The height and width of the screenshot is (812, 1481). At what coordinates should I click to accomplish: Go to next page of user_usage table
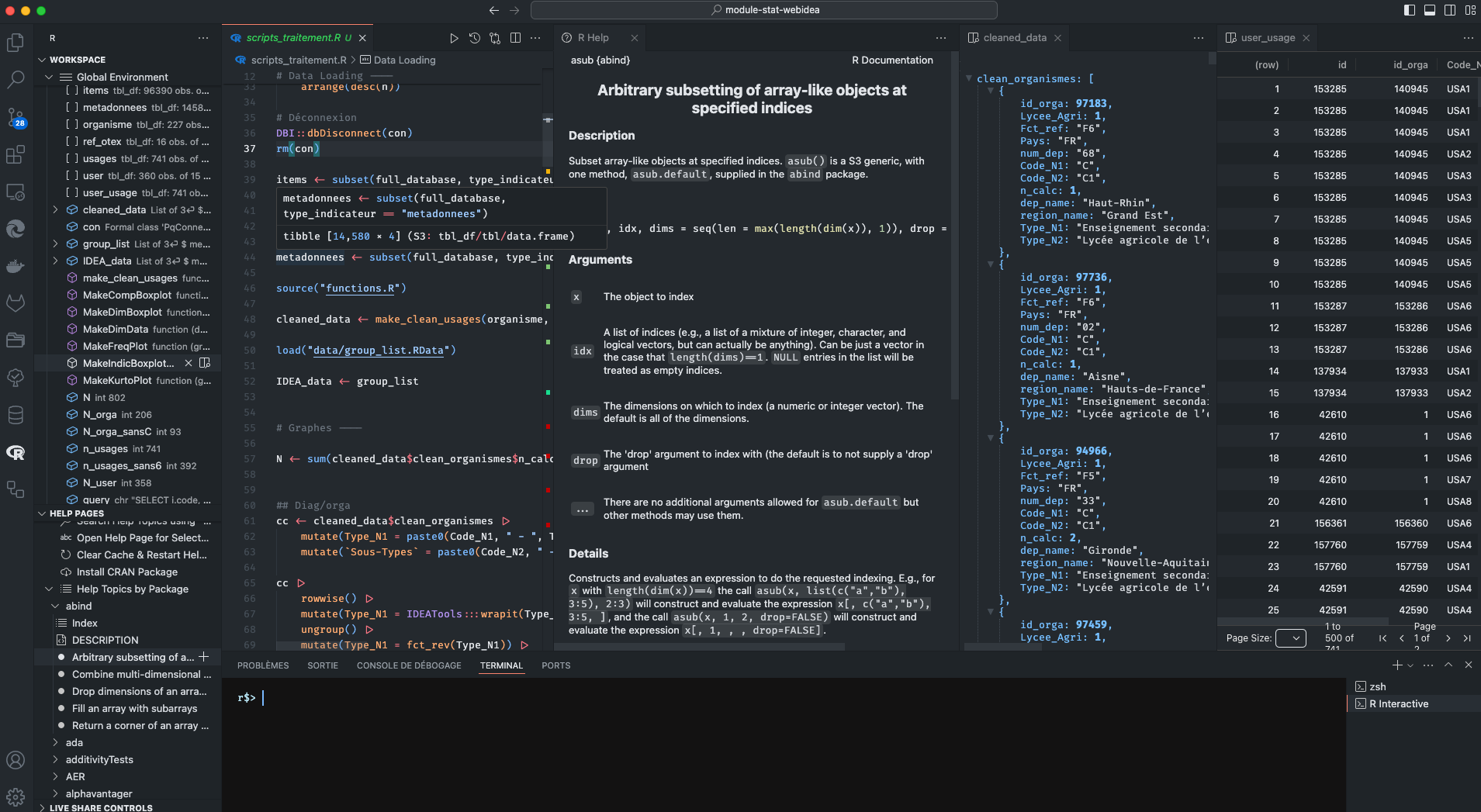click(x=1448, y=638)
